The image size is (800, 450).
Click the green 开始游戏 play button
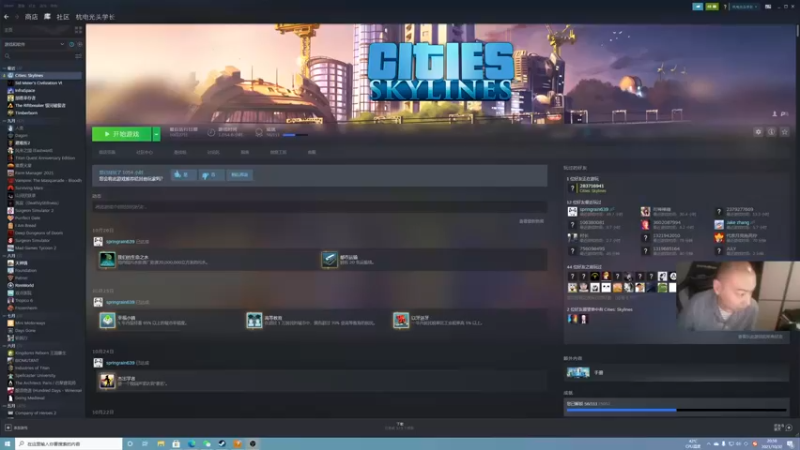121,134
